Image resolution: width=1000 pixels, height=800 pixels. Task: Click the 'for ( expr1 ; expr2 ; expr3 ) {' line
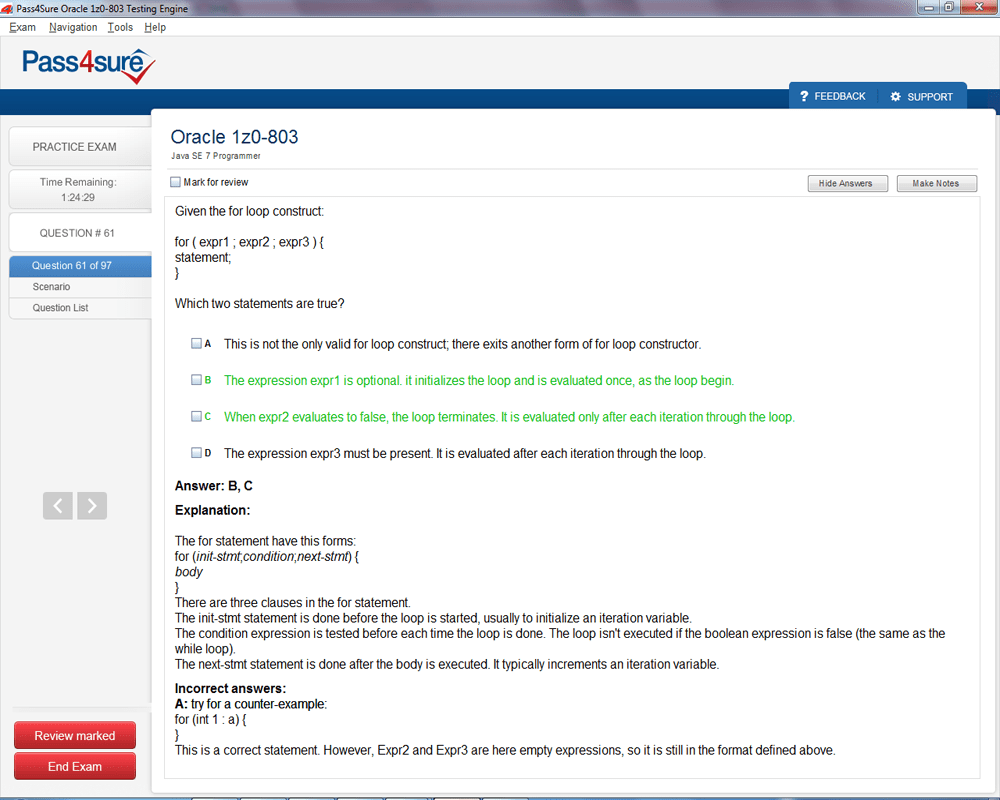pyautogui.click(x=249, y=242)
